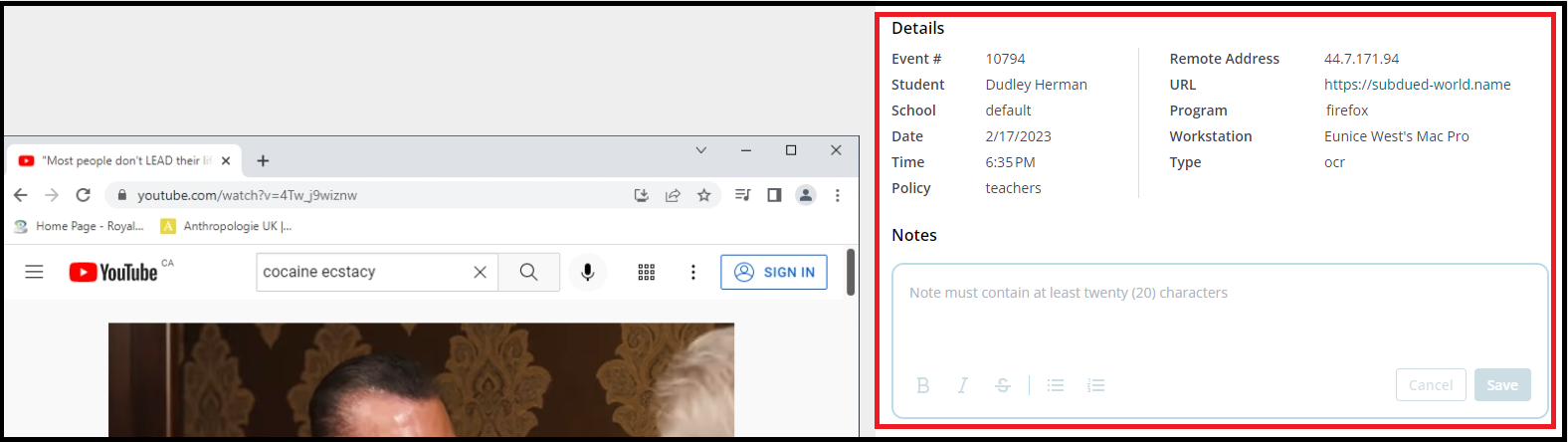Open the tab search chevron

pos(700,150)
